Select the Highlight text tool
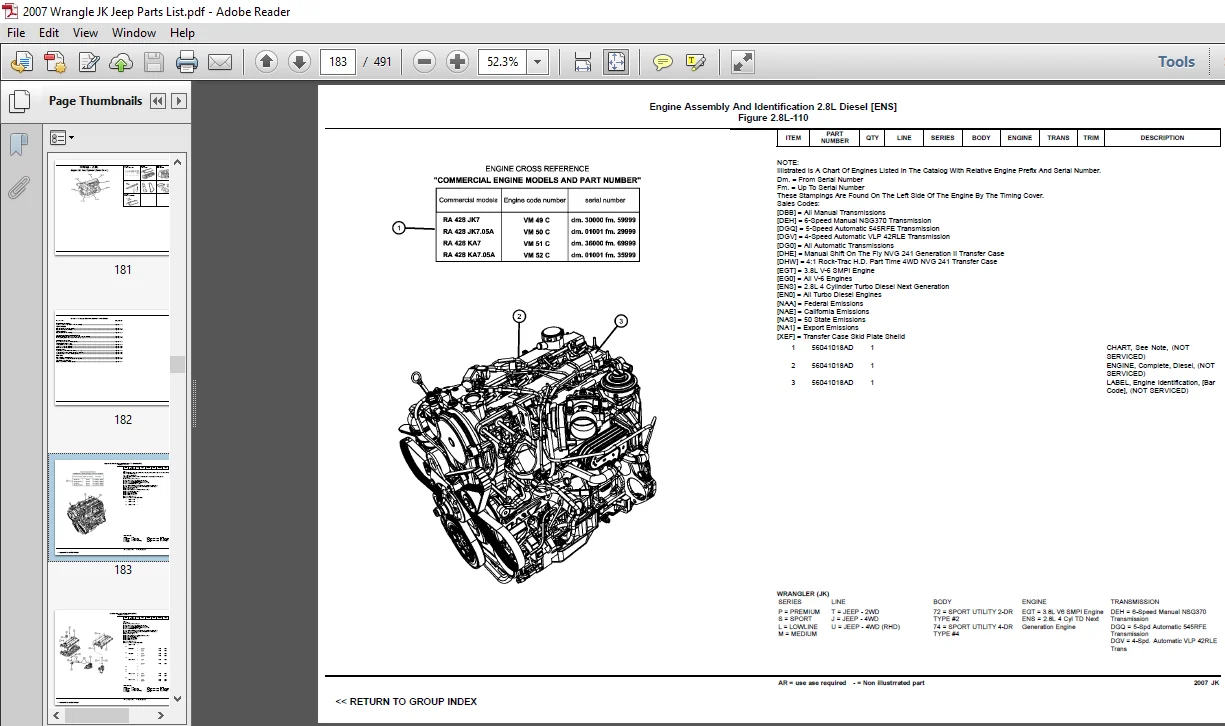The width and height of the screenshot is (1225, 726). [x=695, y=62]
